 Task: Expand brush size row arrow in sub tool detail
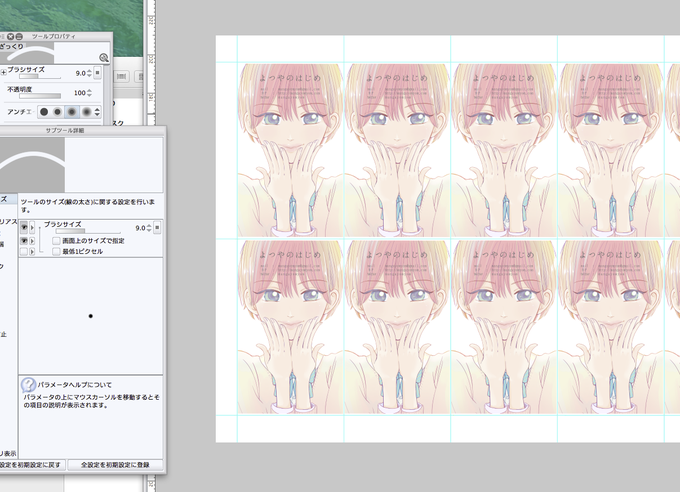pos(32,227)
